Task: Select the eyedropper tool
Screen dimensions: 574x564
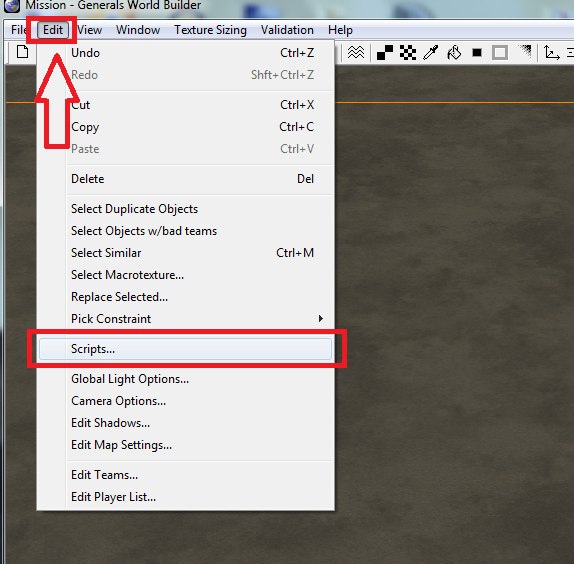Action: pyautogui.click(x=430, y=53)
